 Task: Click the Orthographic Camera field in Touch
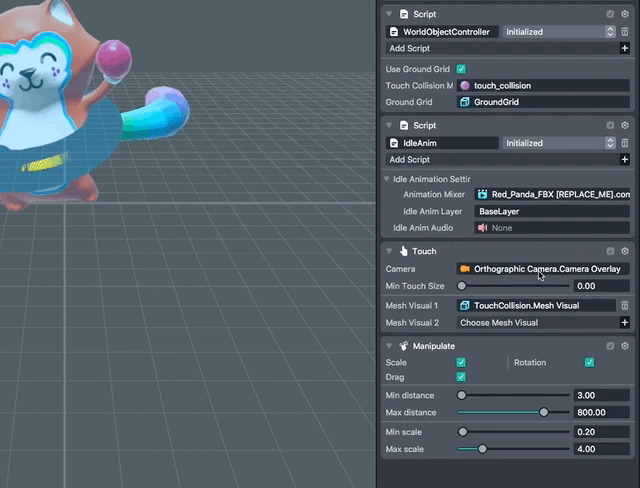543,269
